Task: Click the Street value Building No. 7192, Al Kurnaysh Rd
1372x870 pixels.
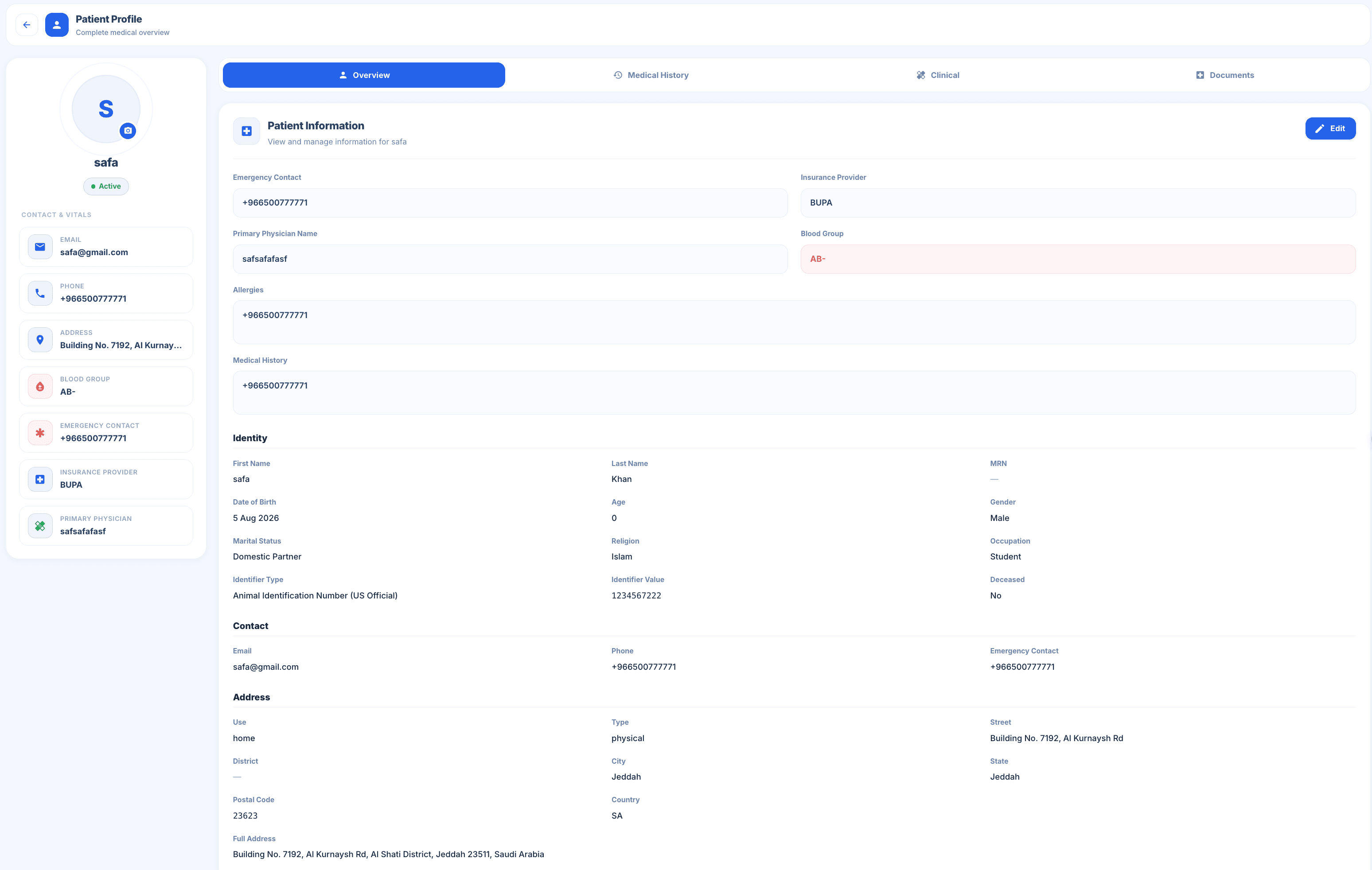Action: [1056, 738]
